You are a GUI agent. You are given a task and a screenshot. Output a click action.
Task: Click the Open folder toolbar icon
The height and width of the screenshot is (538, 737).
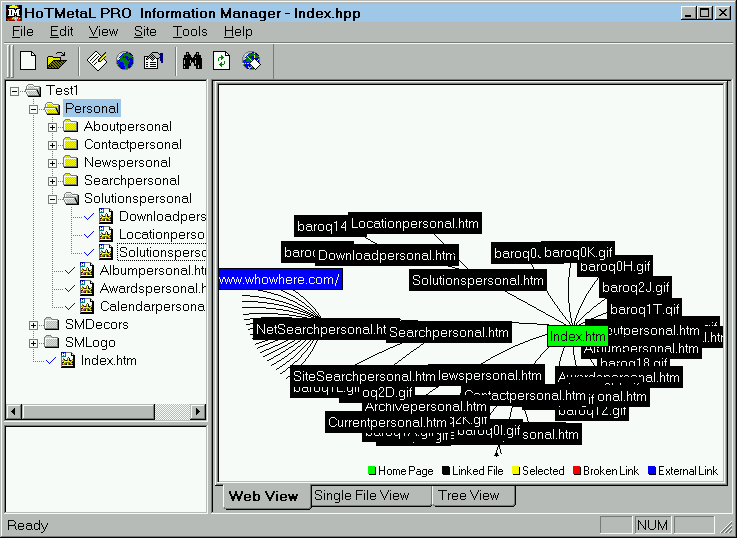(x=57, y=61)
